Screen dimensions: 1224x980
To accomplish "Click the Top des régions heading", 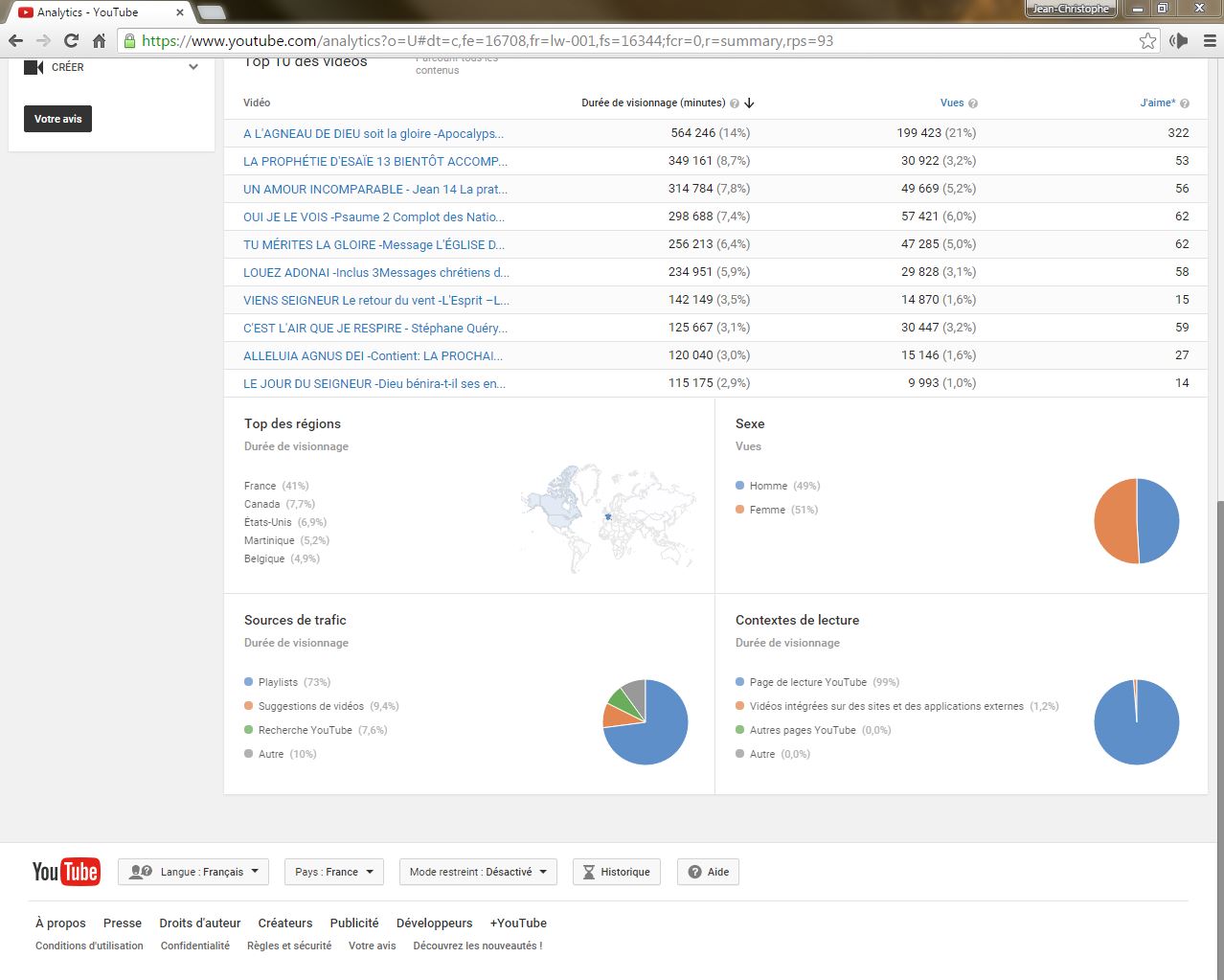I will point(292,423).
